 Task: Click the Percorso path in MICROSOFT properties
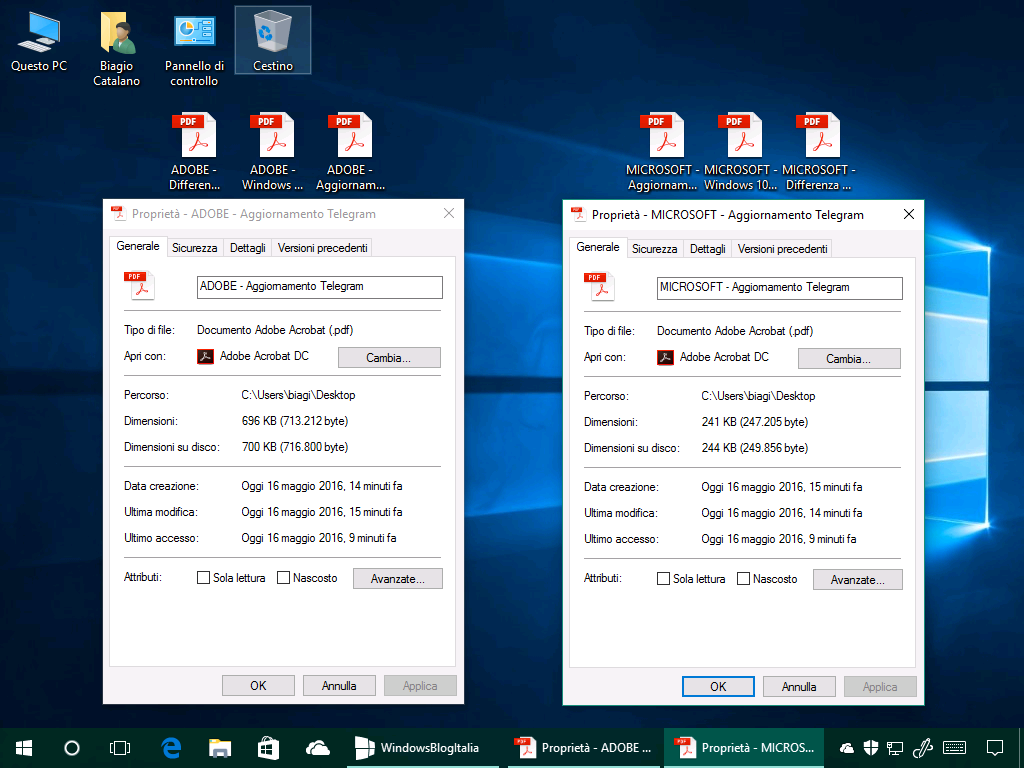(x=758, y=396)
